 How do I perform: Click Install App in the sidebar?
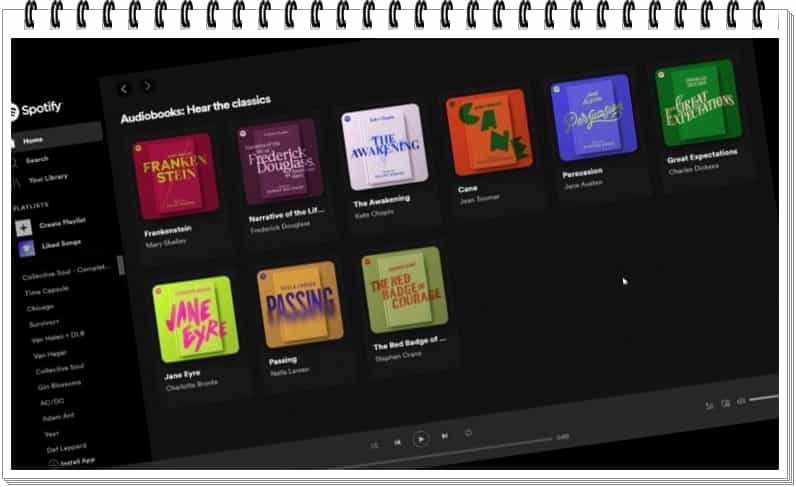[78, 462]
